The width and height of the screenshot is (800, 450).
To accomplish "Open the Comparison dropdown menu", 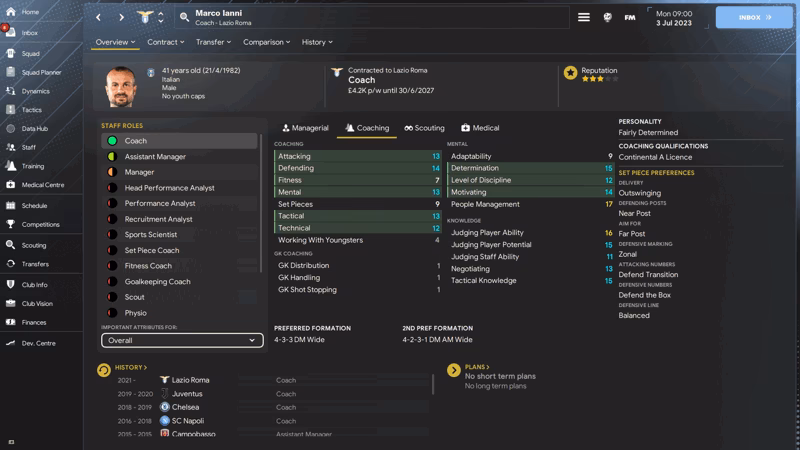I will coord(266,42).
